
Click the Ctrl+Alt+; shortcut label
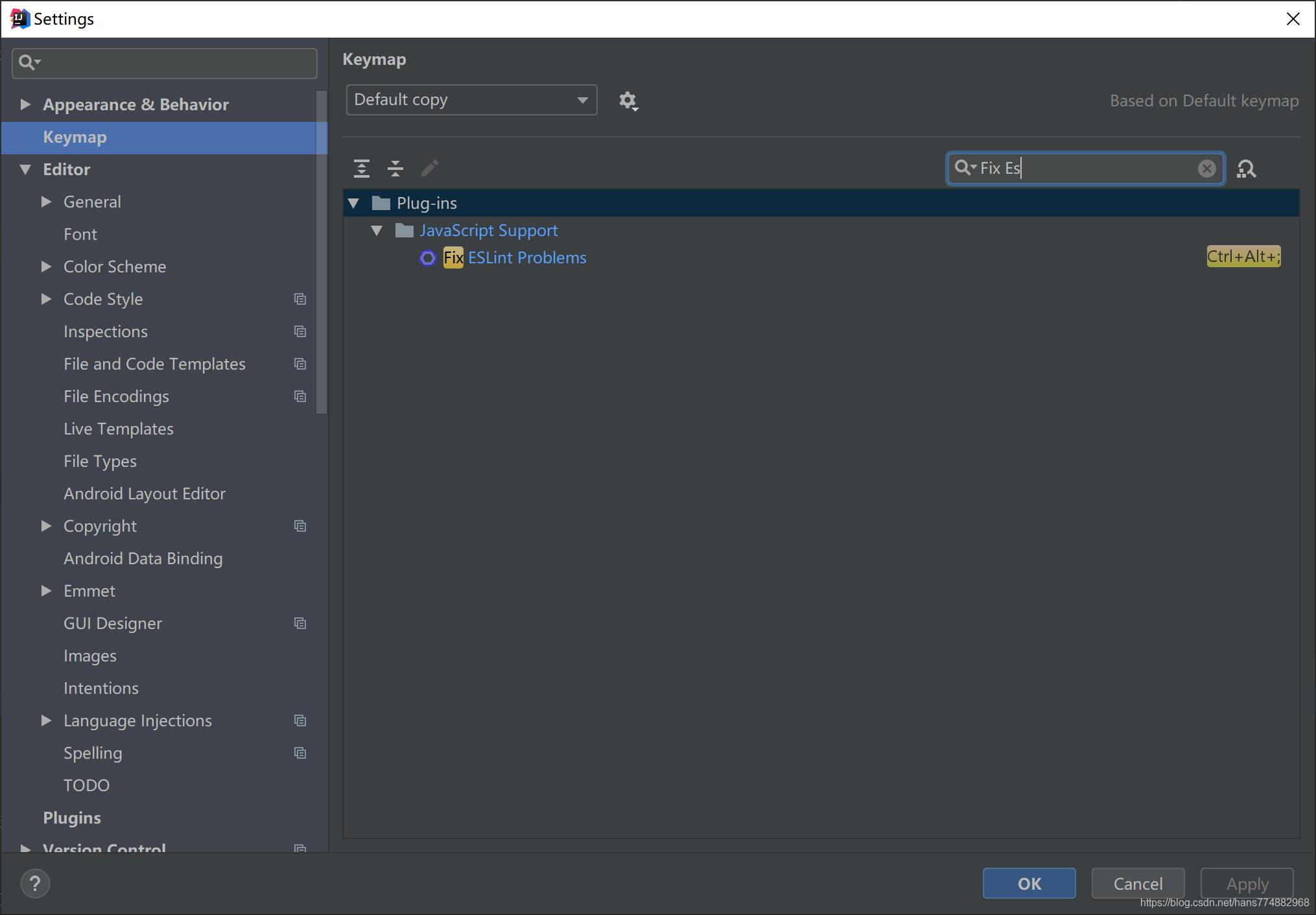(x=1243, y=257)
